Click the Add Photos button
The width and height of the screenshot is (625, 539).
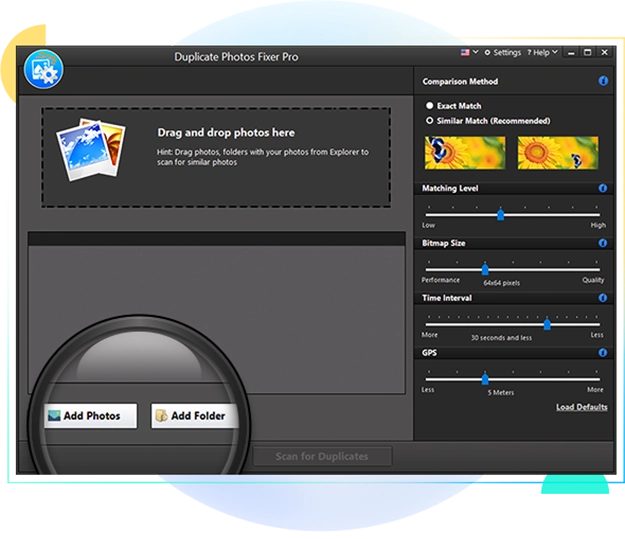[x=91, y=416]
